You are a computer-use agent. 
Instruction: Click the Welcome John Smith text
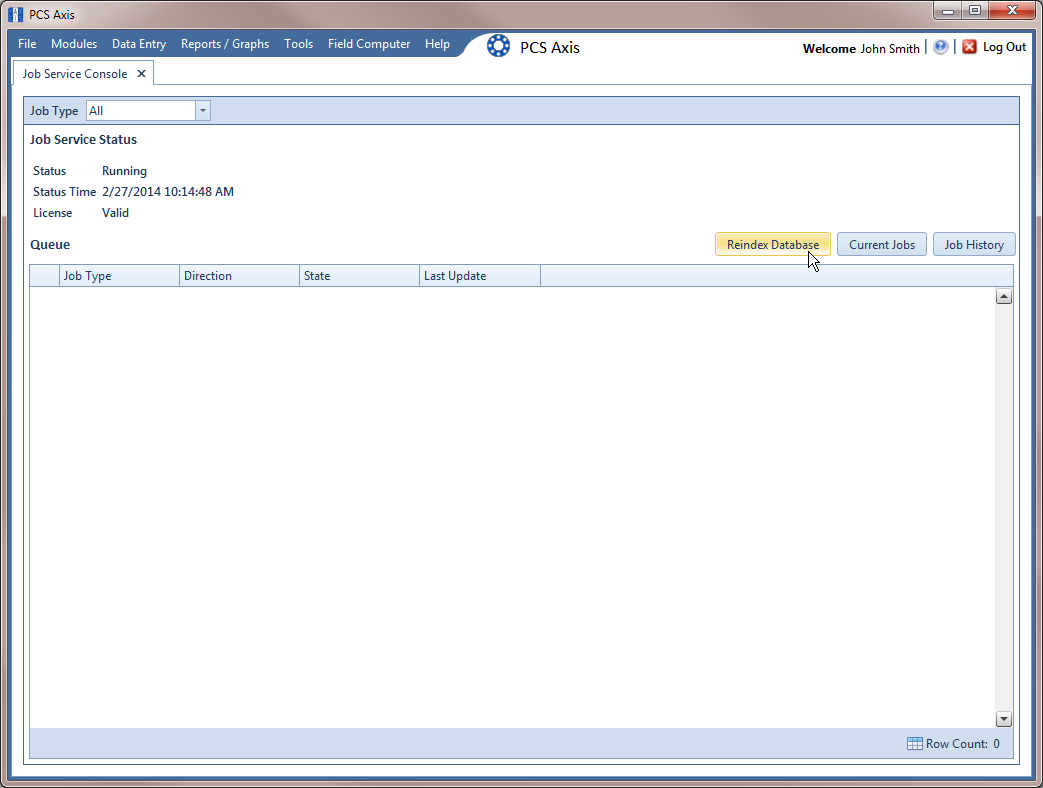point(861,49)
